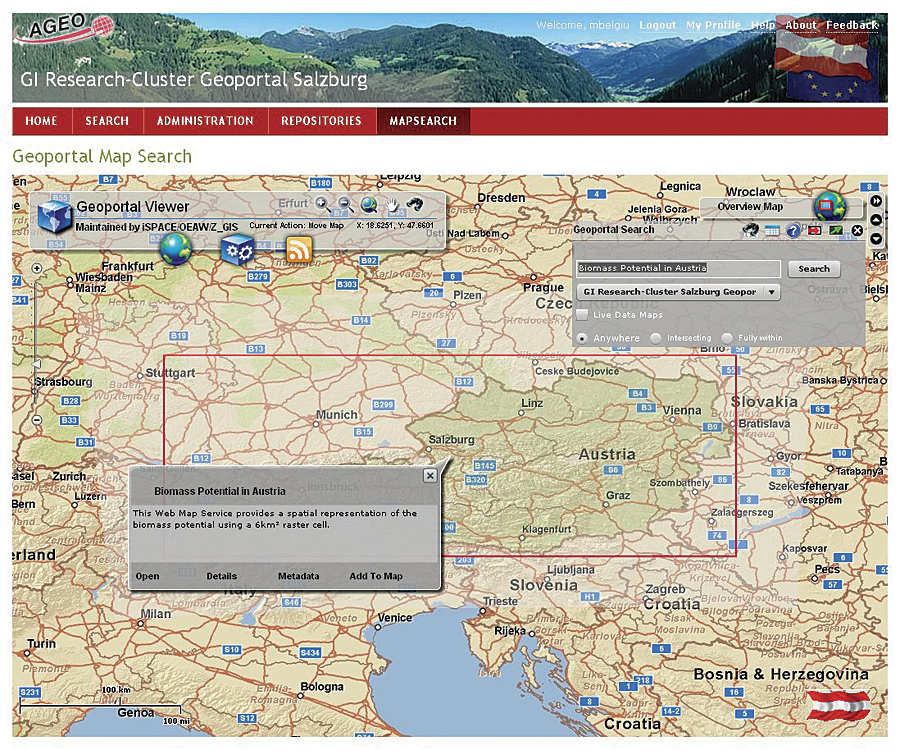The width and height of the screenshot is (900, 750).
Task: Click the Search button in Geoportal Search
Action: (814, 269)
